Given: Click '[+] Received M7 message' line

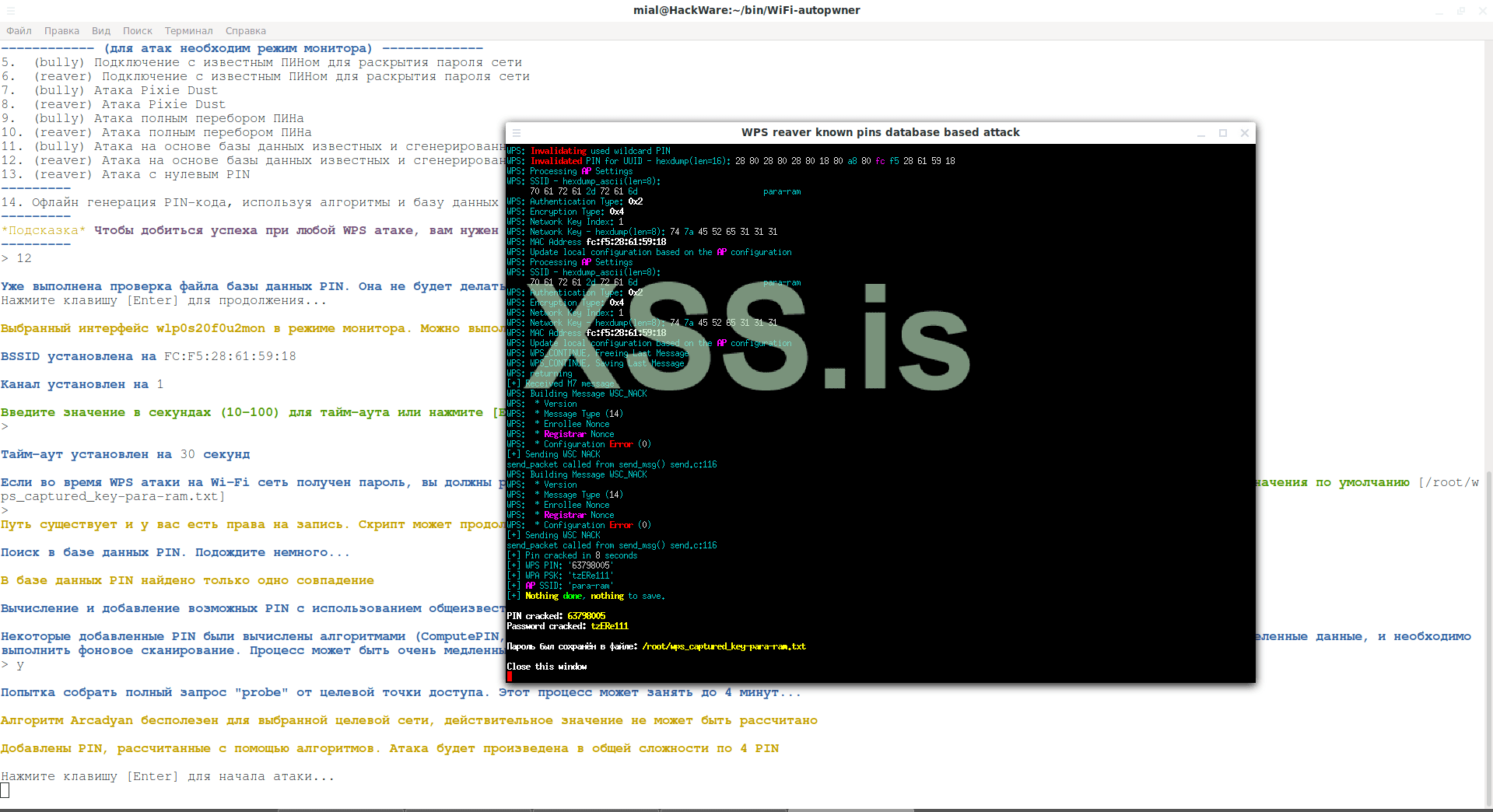Looking at the screenshot, I should [561, 383].
